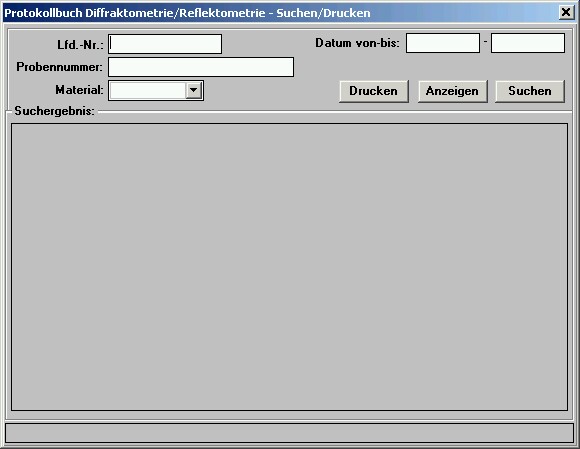Focus the Probennummer text box
This screenshot has width=580, height=449.
pyautogui.click(x=201, y=67)
